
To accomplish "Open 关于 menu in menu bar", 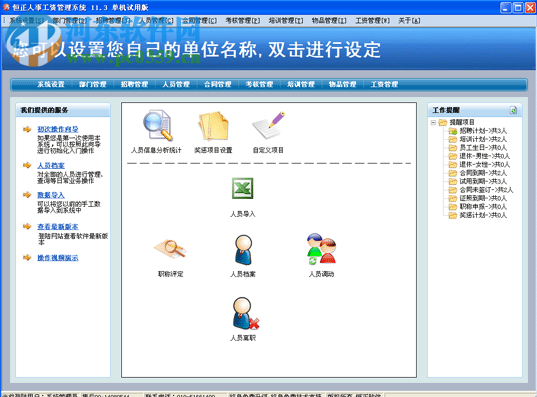I will (409, 21).
